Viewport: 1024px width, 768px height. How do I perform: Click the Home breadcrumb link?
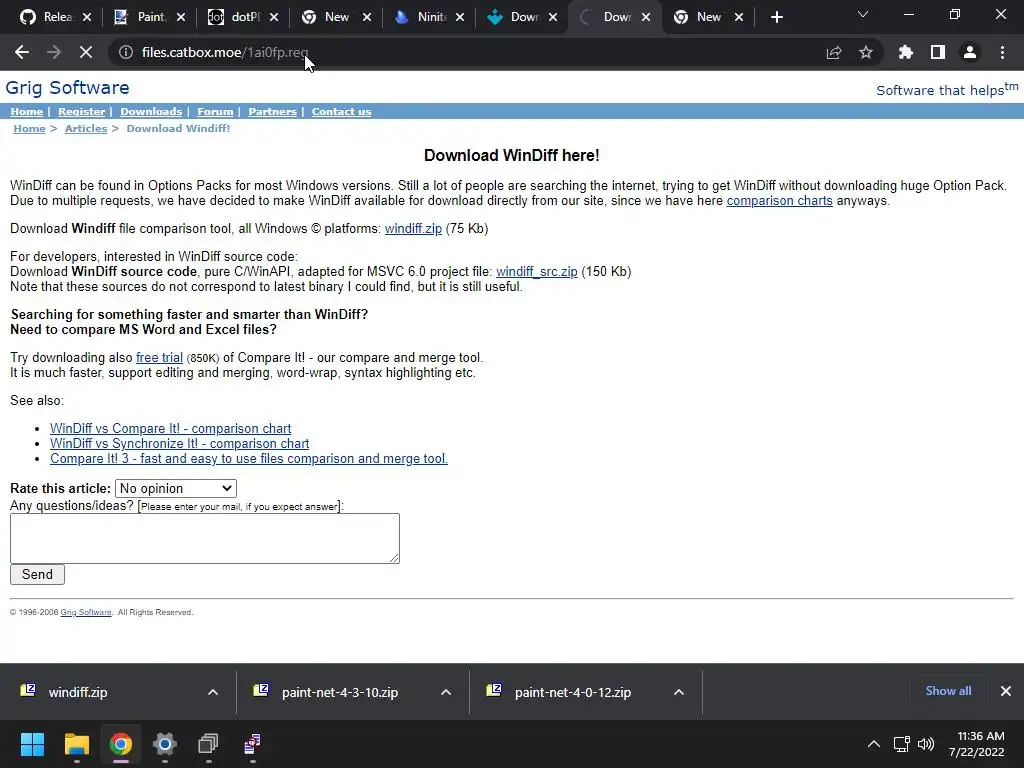[x=29, y=129]
